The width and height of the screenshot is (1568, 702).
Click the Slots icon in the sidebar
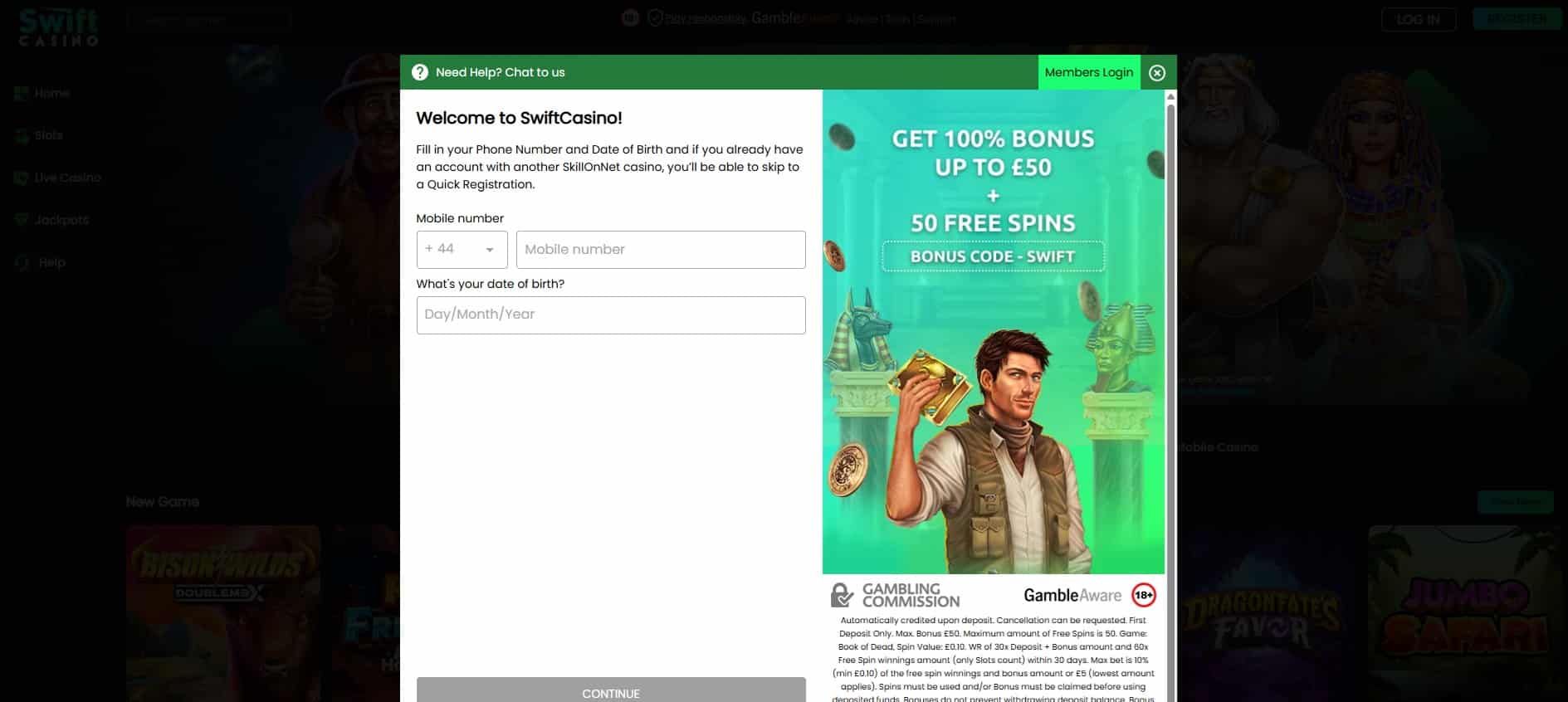point(22,136)
